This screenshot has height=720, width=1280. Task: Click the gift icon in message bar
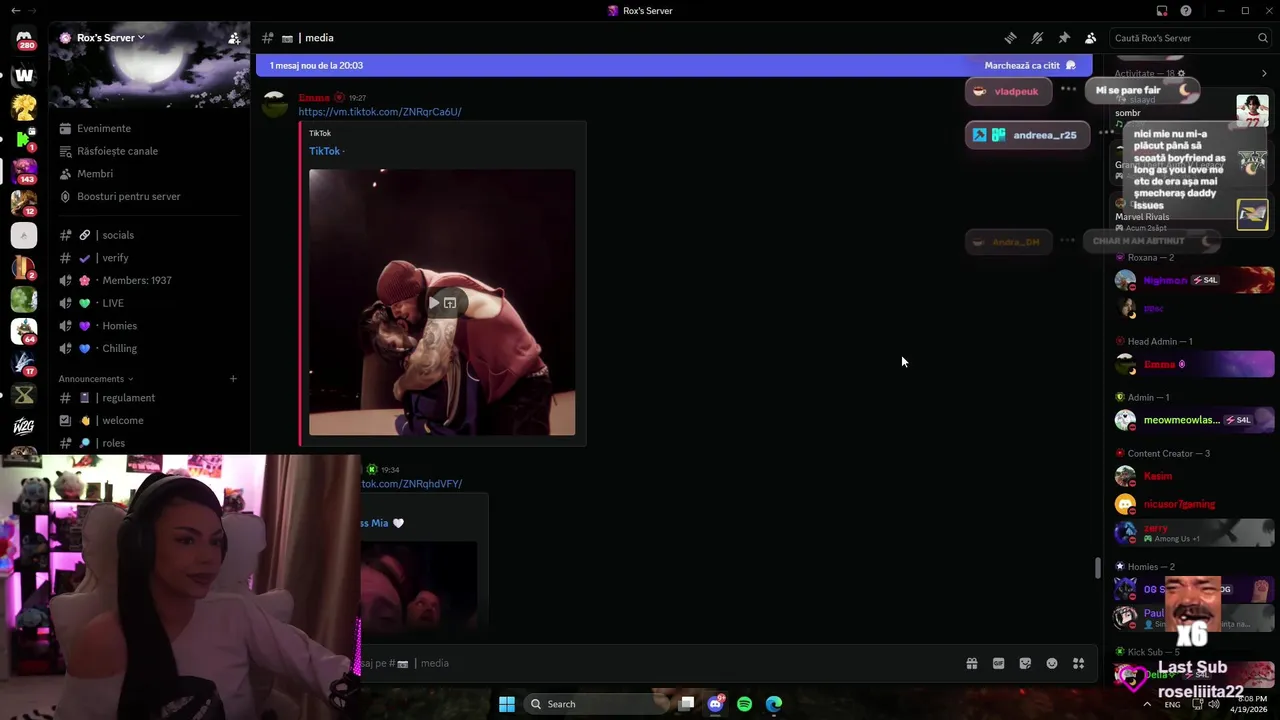(x=971, y=663)
